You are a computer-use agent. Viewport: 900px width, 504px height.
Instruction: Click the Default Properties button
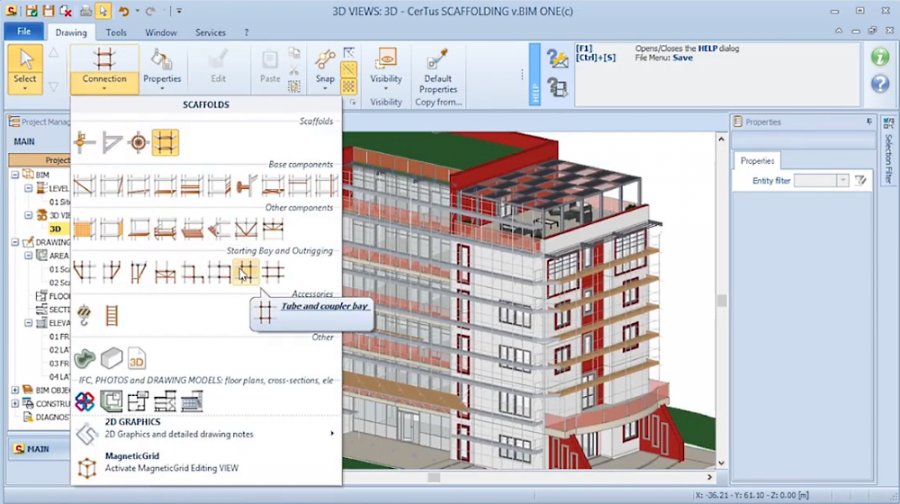pos(438,70)
